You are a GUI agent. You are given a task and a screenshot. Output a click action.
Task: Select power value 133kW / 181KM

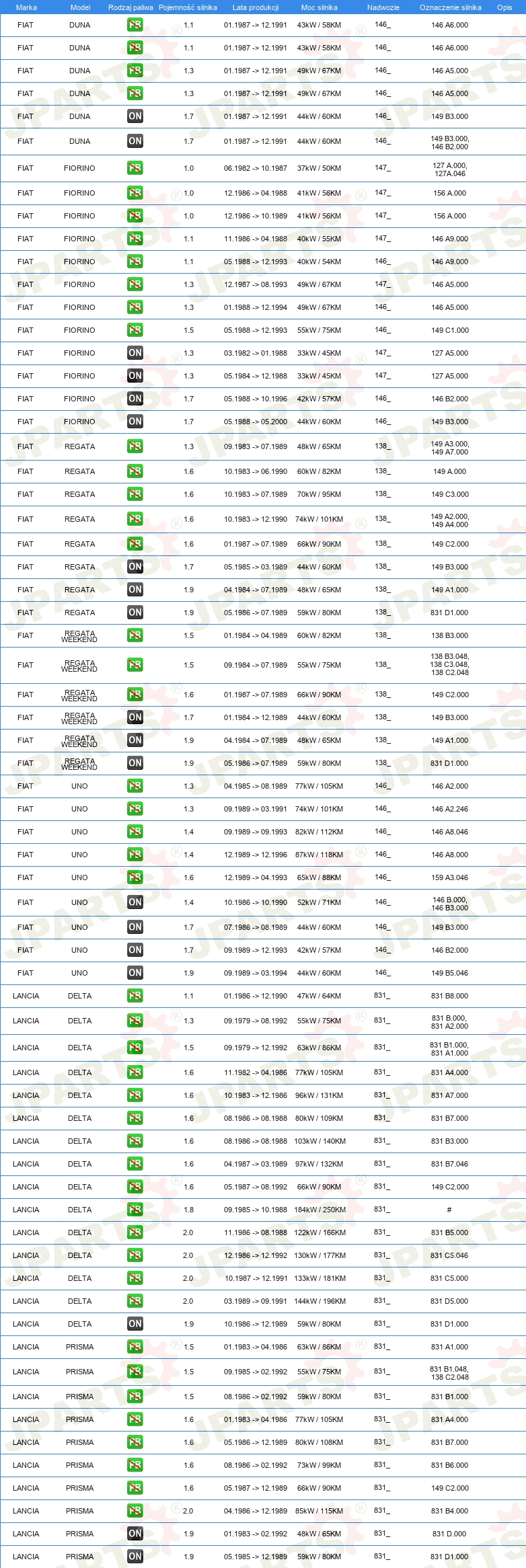pyautogui.click(x=320, y=1278)
